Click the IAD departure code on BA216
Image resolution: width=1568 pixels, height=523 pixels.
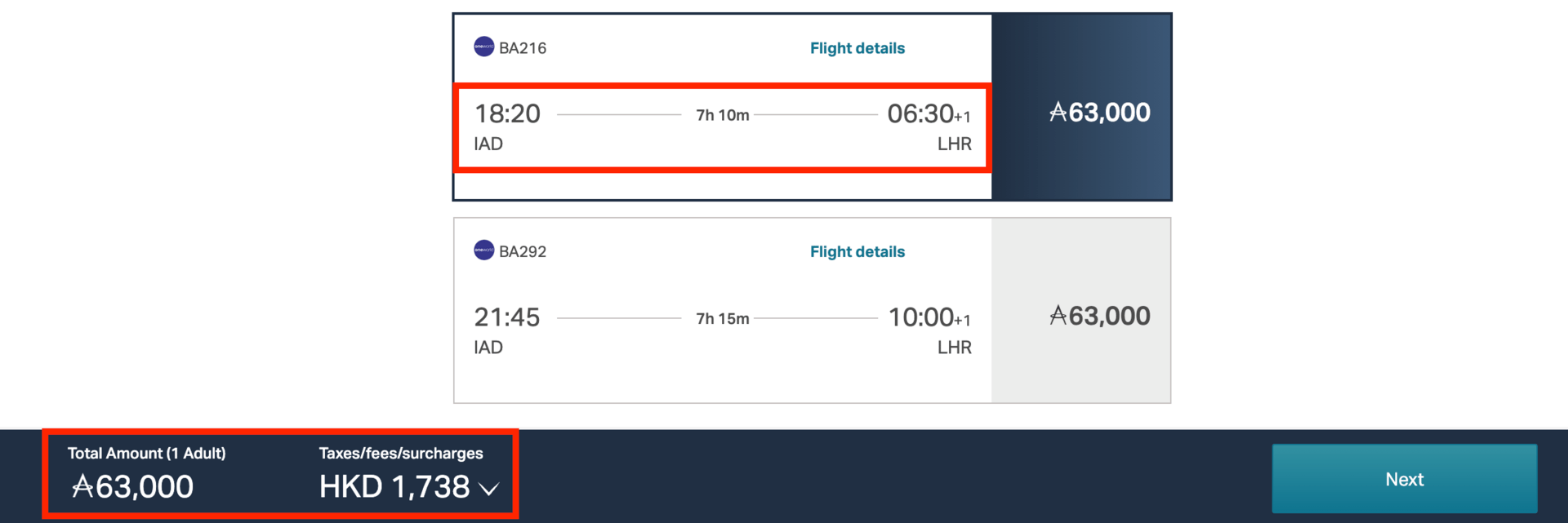point(489,143)
